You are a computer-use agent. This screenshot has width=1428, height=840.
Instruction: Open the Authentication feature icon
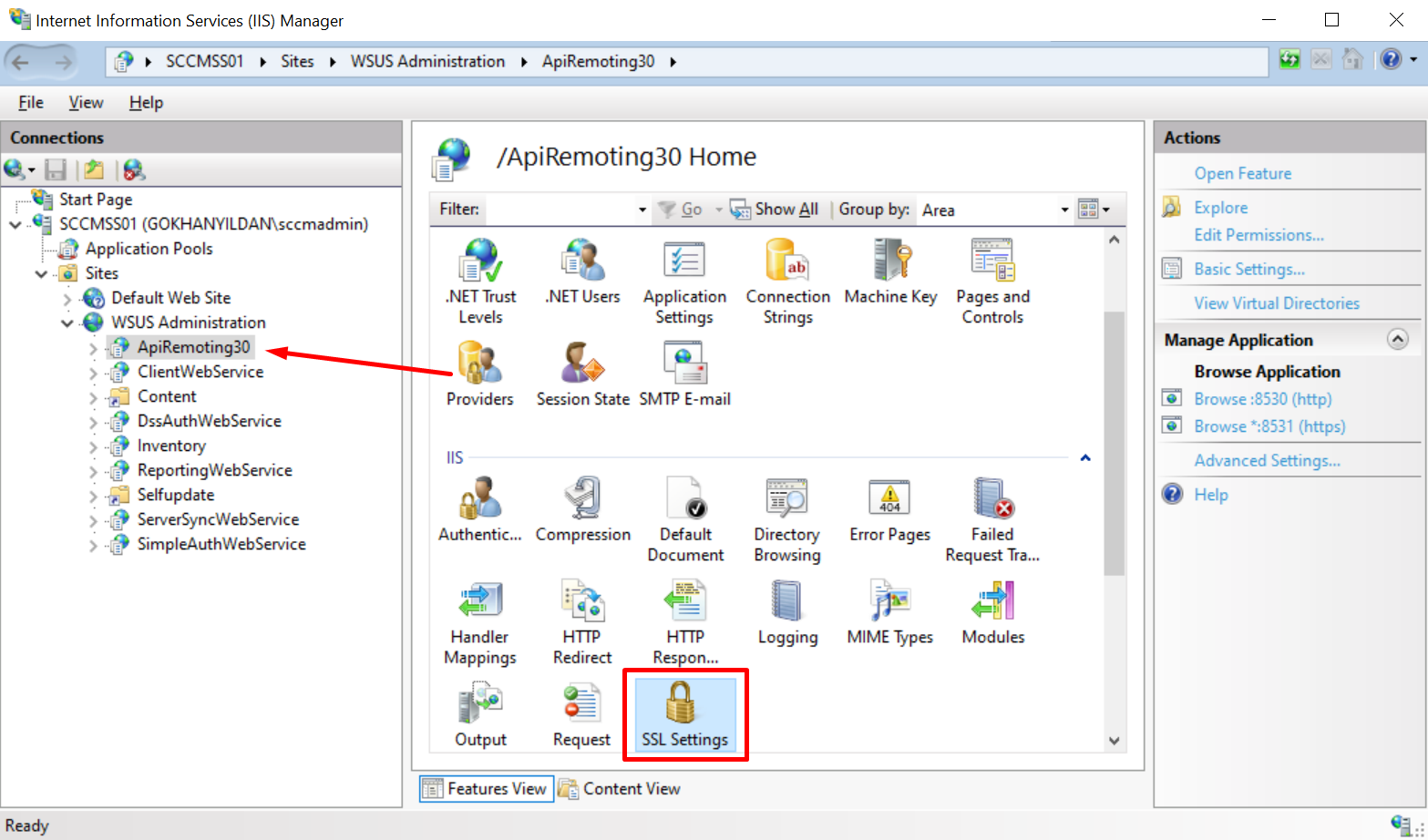pos(480,509)
